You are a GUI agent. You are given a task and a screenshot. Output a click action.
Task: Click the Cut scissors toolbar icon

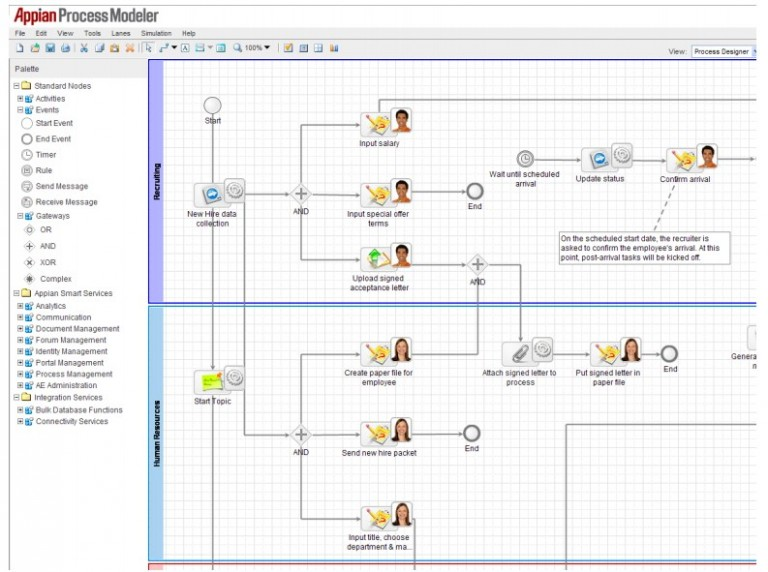click(x=84, y=47)
